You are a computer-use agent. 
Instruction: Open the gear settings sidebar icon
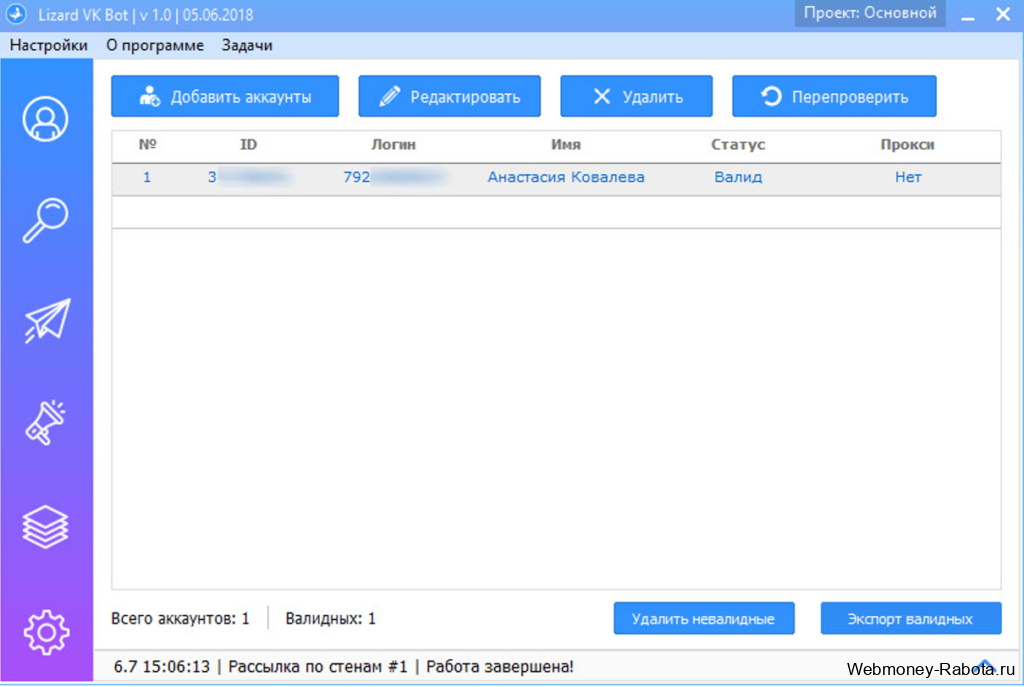(46, 632)
